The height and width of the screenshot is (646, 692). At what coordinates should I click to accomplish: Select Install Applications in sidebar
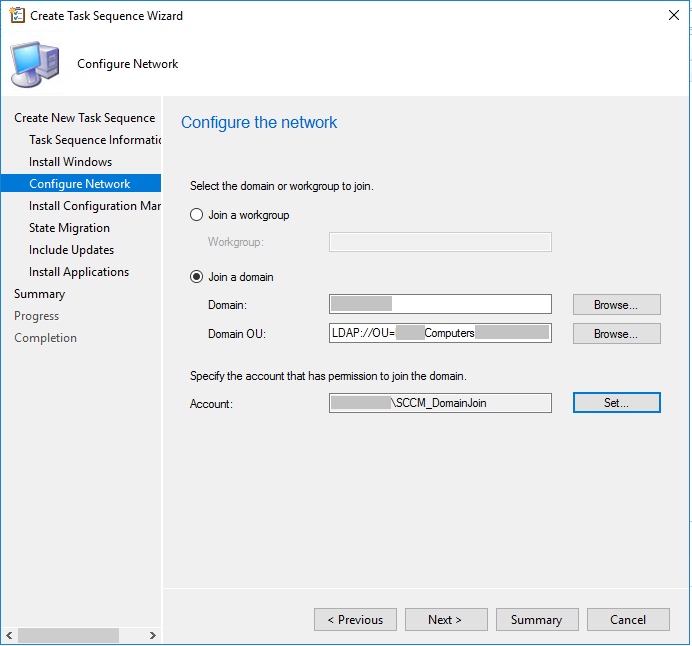tap(79, 272)
